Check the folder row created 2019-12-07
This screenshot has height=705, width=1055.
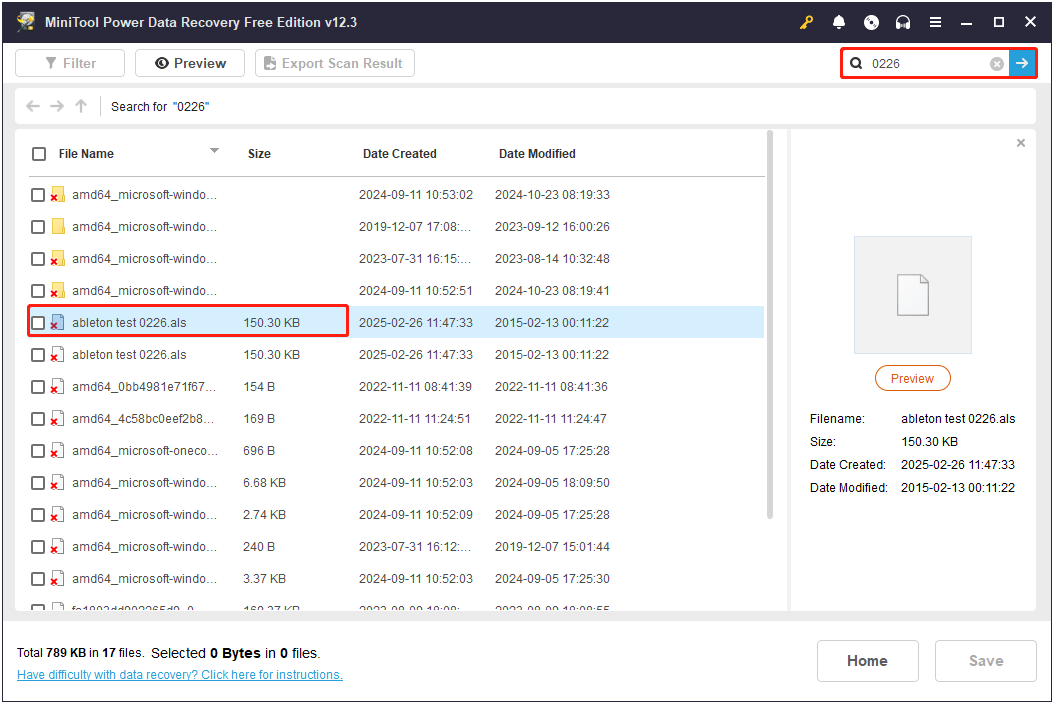pos(38,227)
